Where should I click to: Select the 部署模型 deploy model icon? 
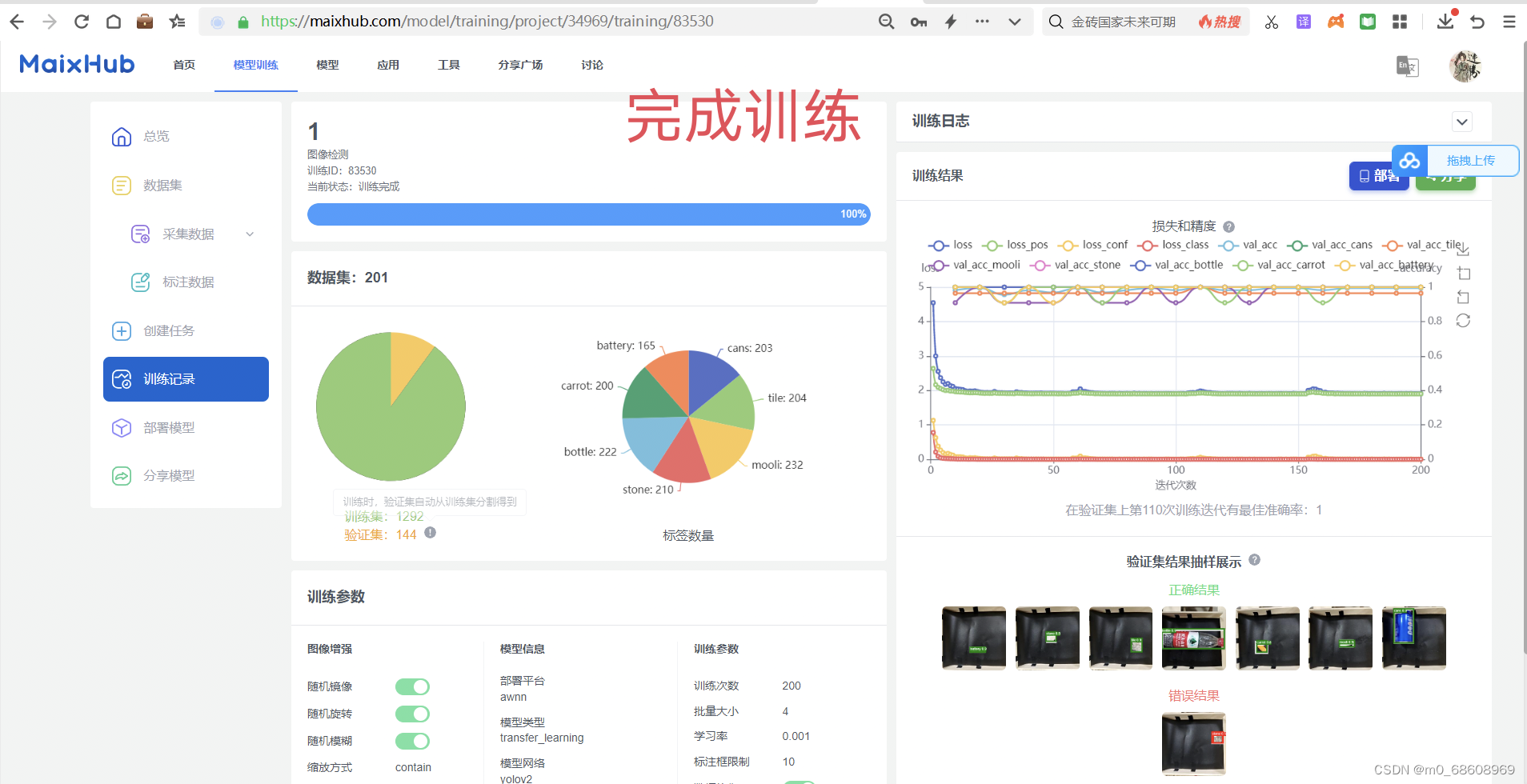tap(122, 427)
